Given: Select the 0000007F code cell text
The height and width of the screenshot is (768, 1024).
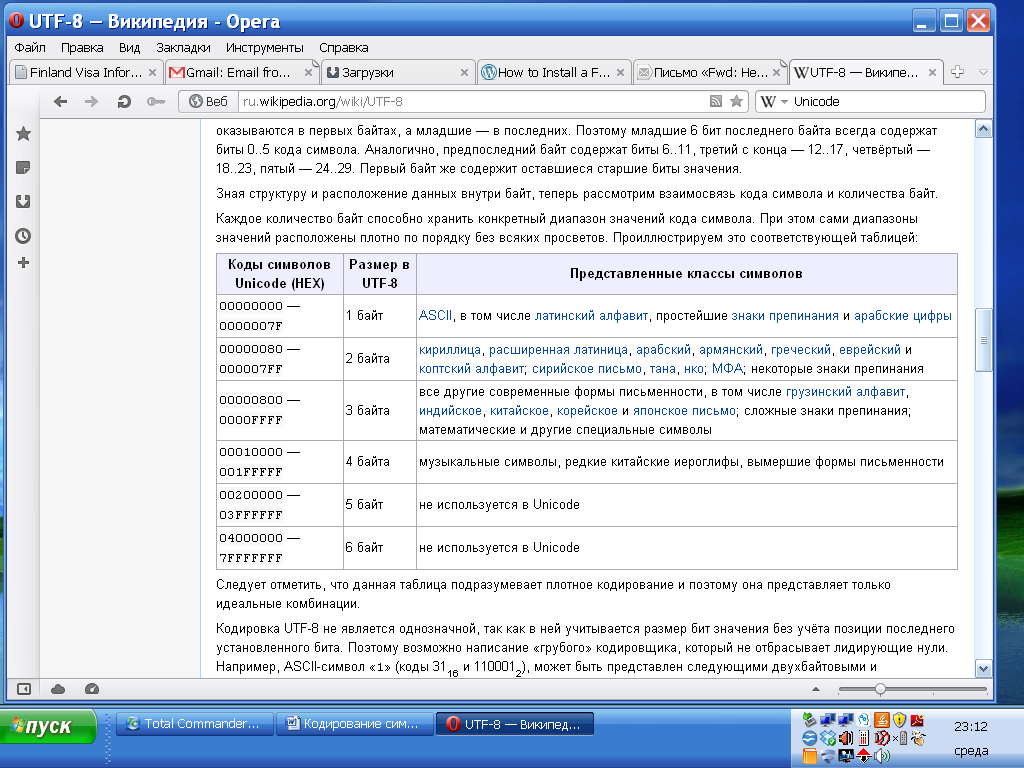Looking at the screenshot, I should pos(251,326).
